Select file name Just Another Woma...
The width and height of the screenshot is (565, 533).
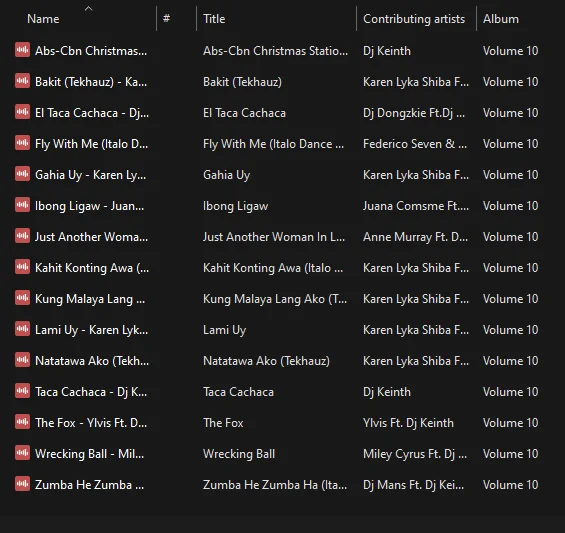click(91, 237)
